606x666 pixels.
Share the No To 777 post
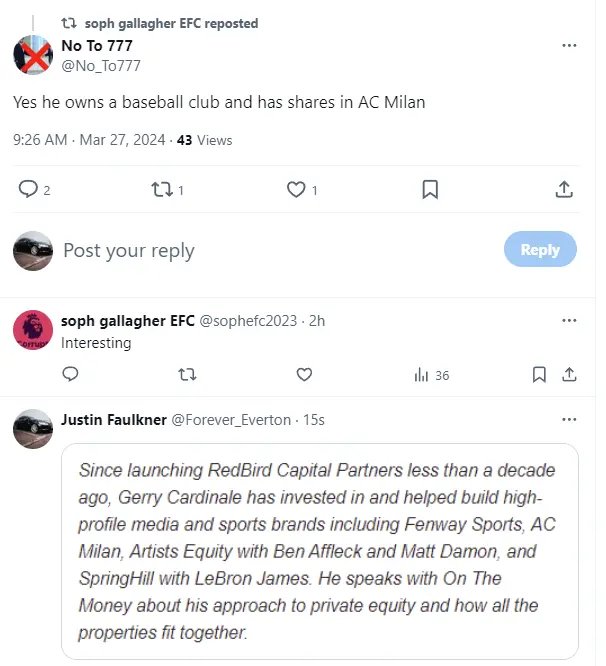pyautogui.click(x=564, y=189)
